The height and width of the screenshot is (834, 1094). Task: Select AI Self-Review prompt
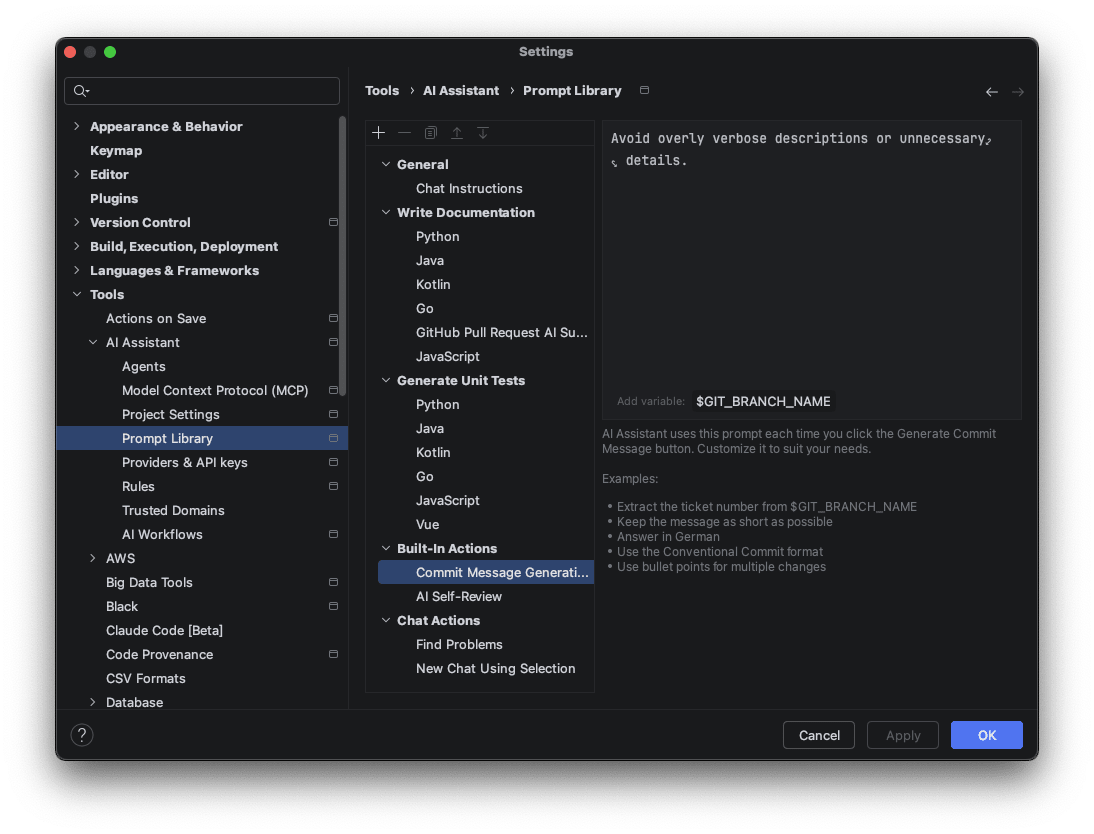[458, 596]
